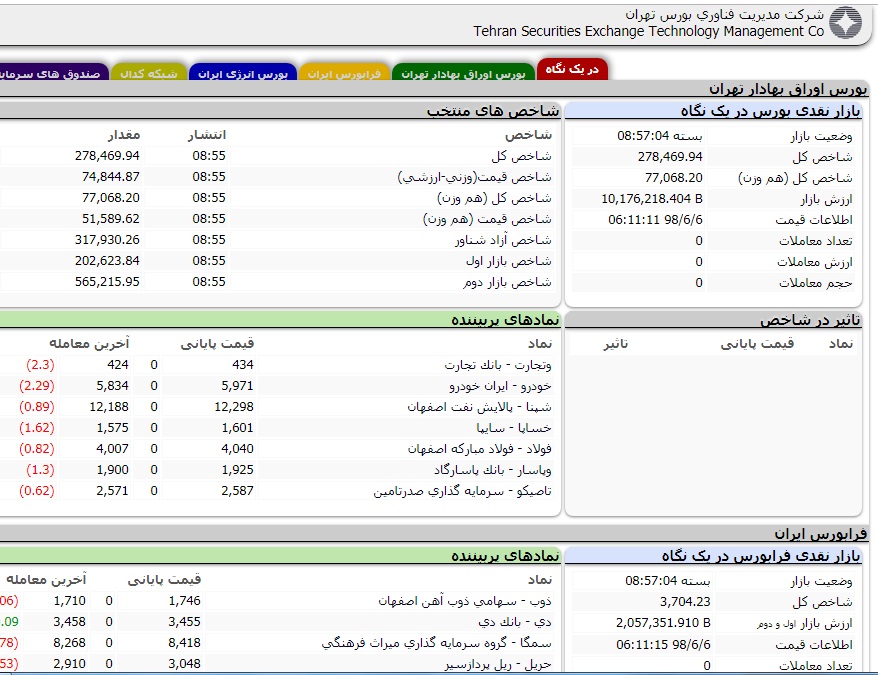View 'شپنا - پالايش نفت اصفهان' details

[x=479, y=407]
